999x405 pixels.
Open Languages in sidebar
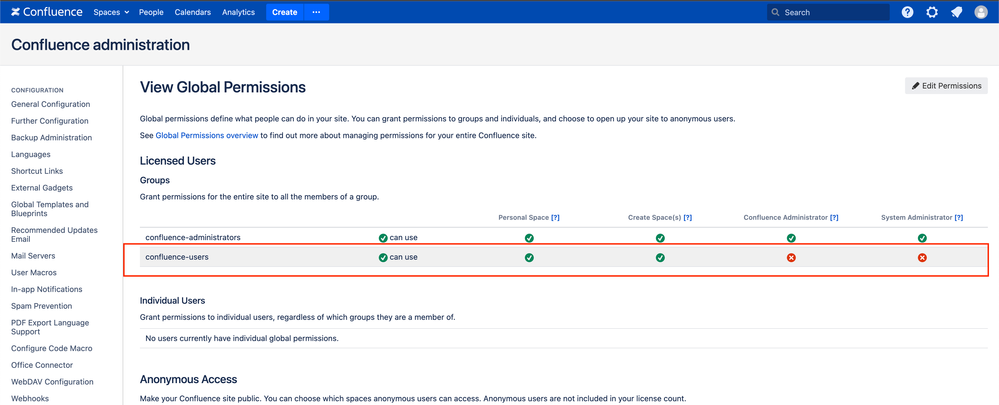tap(31, 154)
